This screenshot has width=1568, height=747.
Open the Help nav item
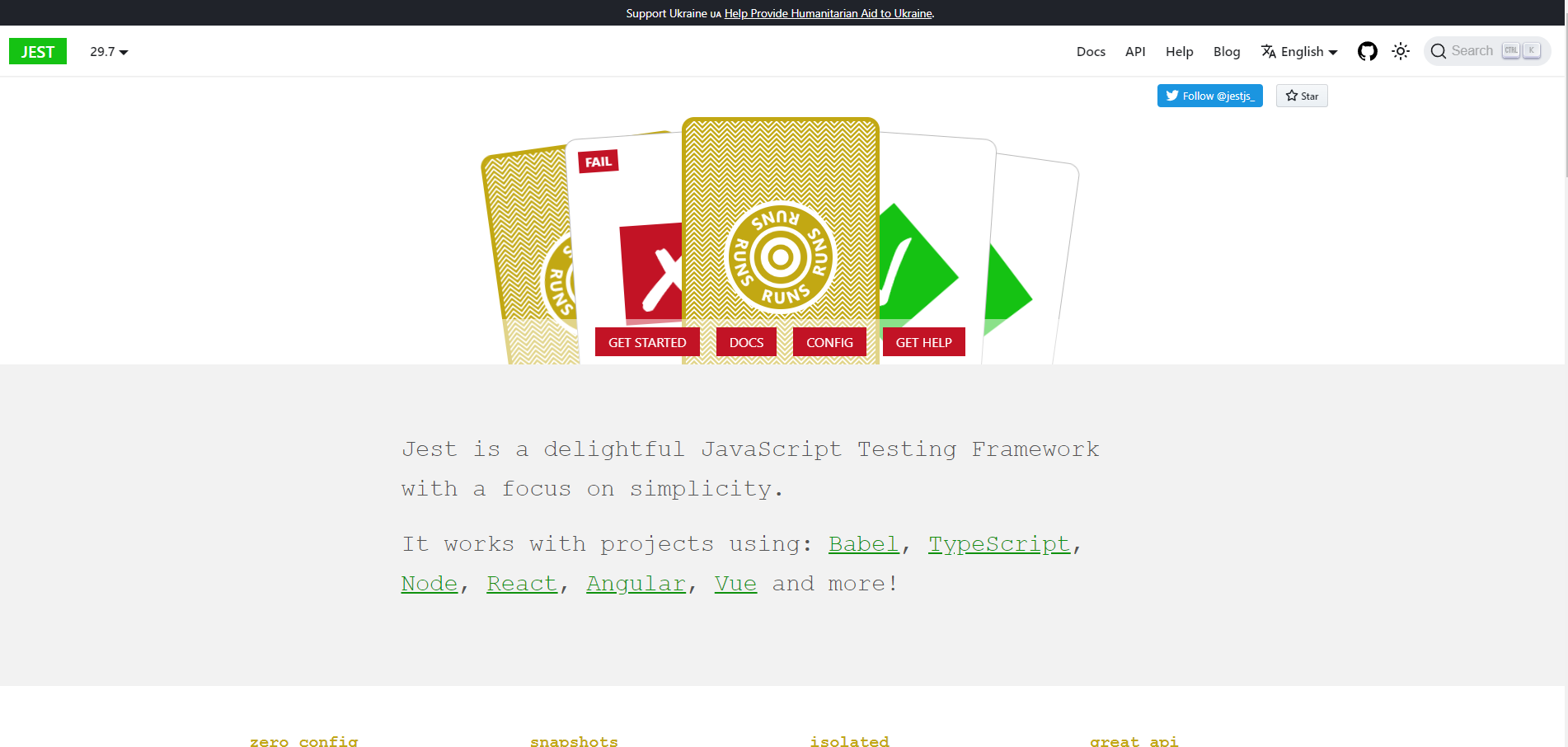(x=1179, y=51)
